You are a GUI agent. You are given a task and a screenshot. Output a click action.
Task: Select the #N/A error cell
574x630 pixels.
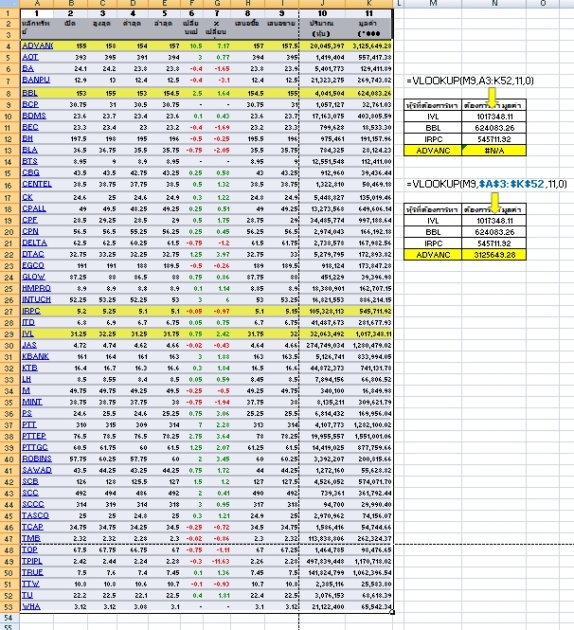click(494, 151)
